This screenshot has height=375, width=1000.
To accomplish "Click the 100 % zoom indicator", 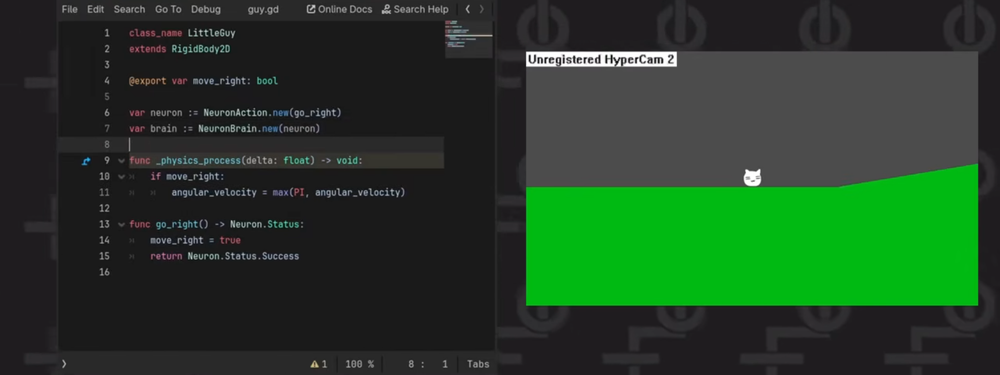I will click(360, 364).
